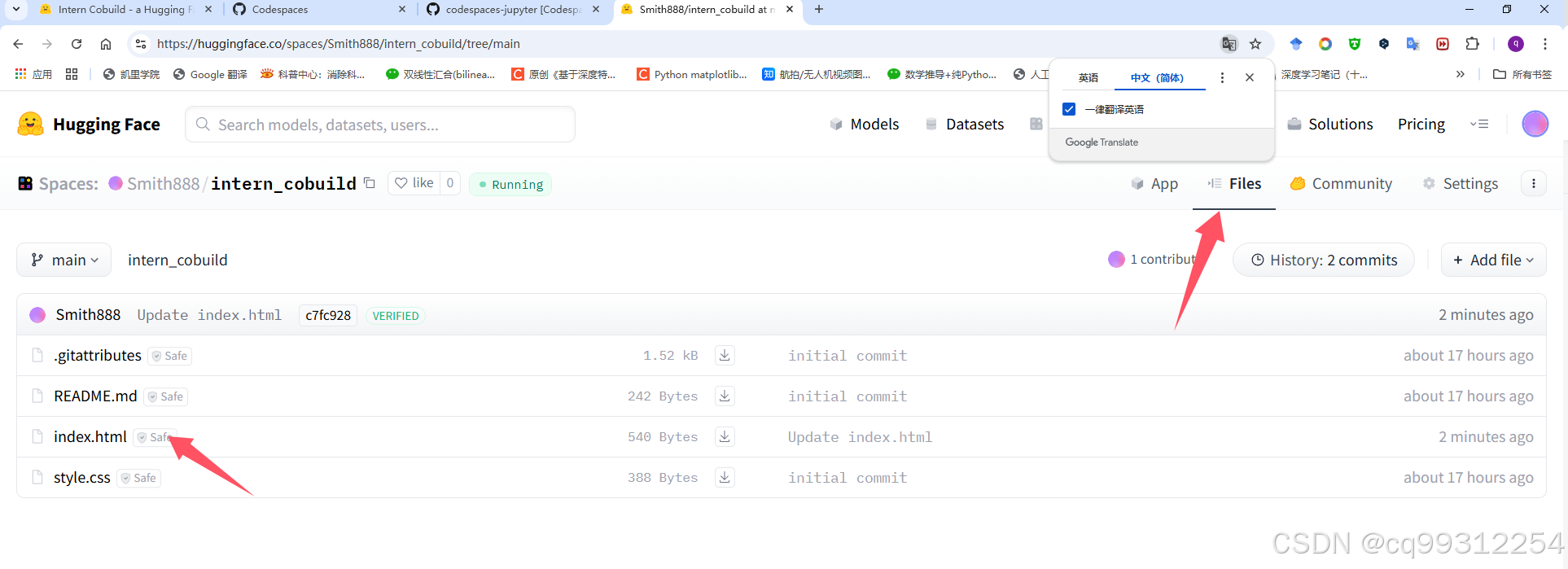
Task: Download the README.md file
Action: point(725,396)
